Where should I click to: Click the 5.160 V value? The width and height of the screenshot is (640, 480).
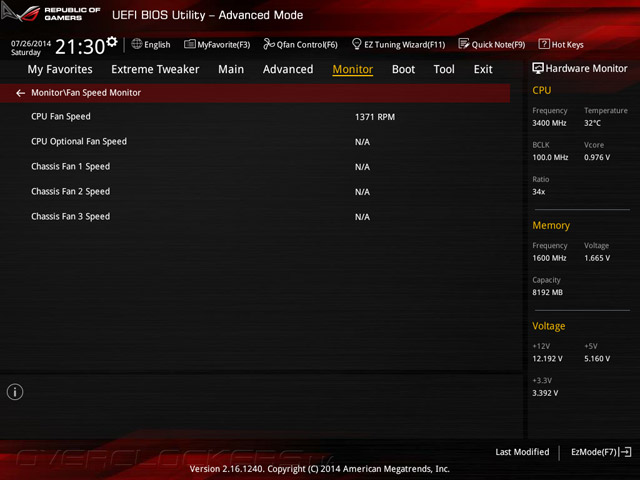(x=597, y=359)
